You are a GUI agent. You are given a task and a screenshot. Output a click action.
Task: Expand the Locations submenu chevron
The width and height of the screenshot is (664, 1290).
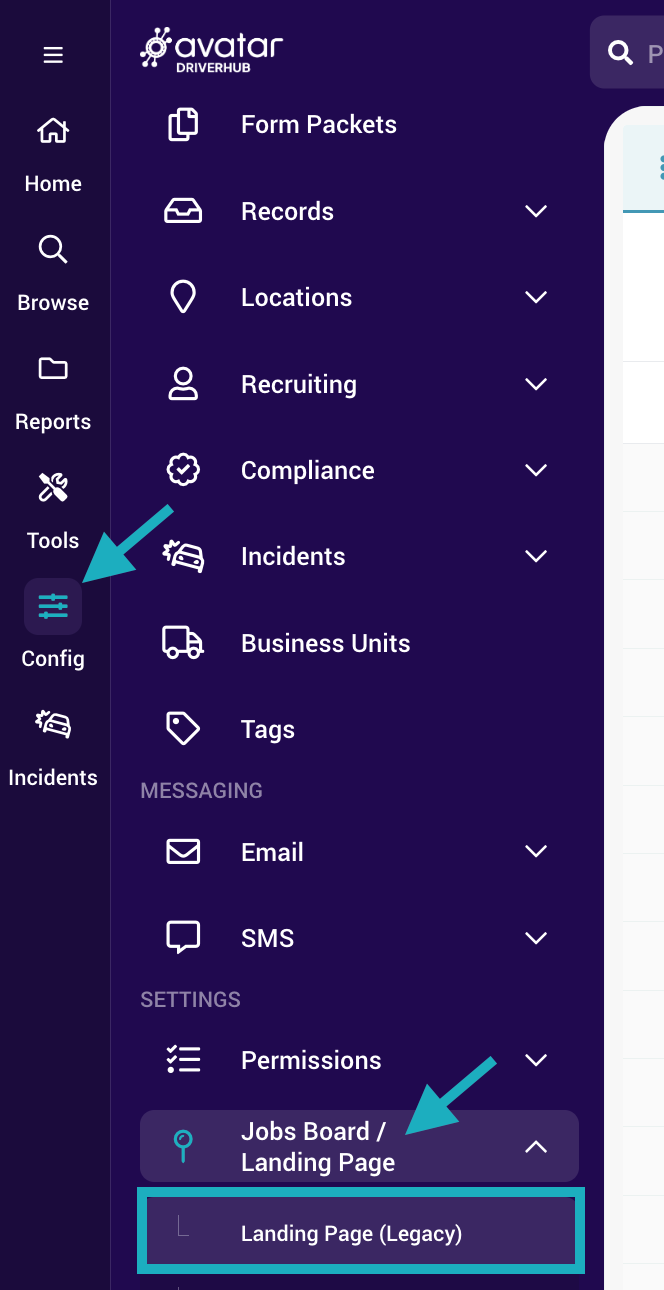(x=536, y=297)
